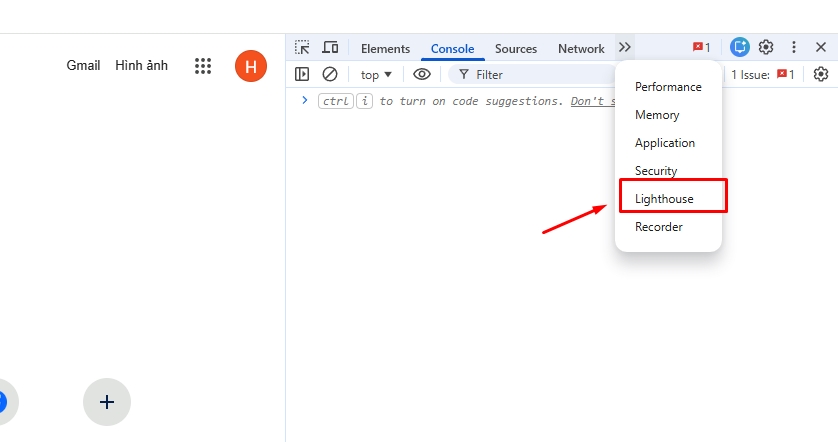Toggle the live expression eye icon
This screenshot has width=838, height=442.
(422, 74)
